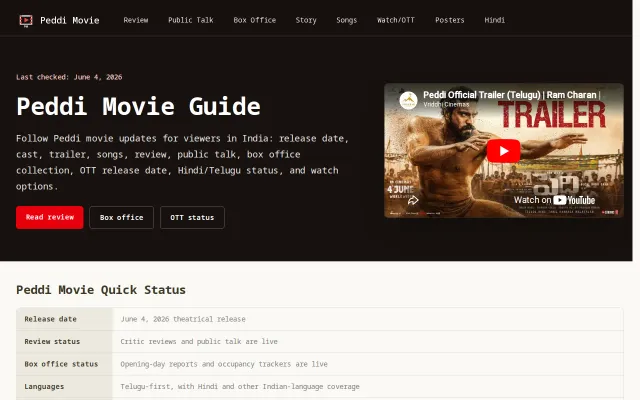Play the Peddi trailer YouTube video
Image resolution: width=640 pixels, height=400 pixels.
(503, 151)
